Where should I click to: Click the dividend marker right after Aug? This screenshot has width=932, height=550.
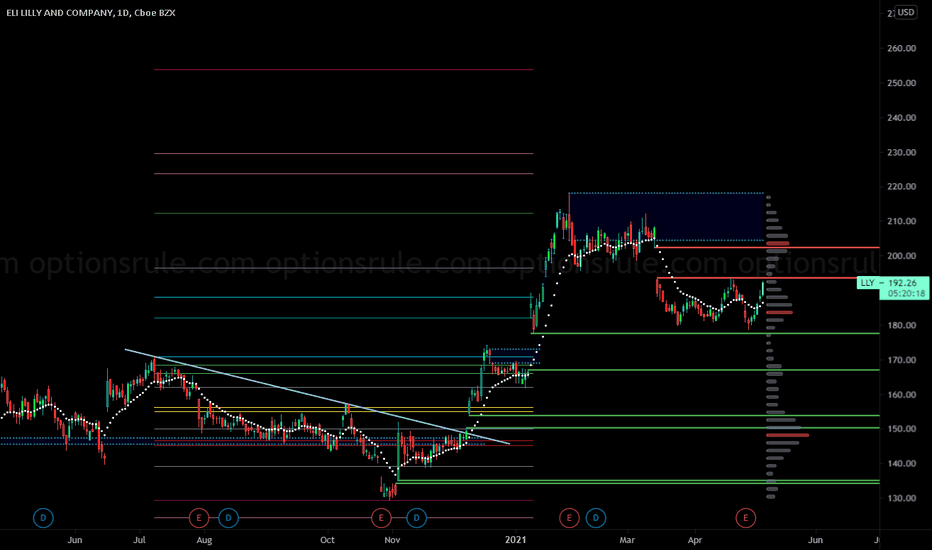228,518
